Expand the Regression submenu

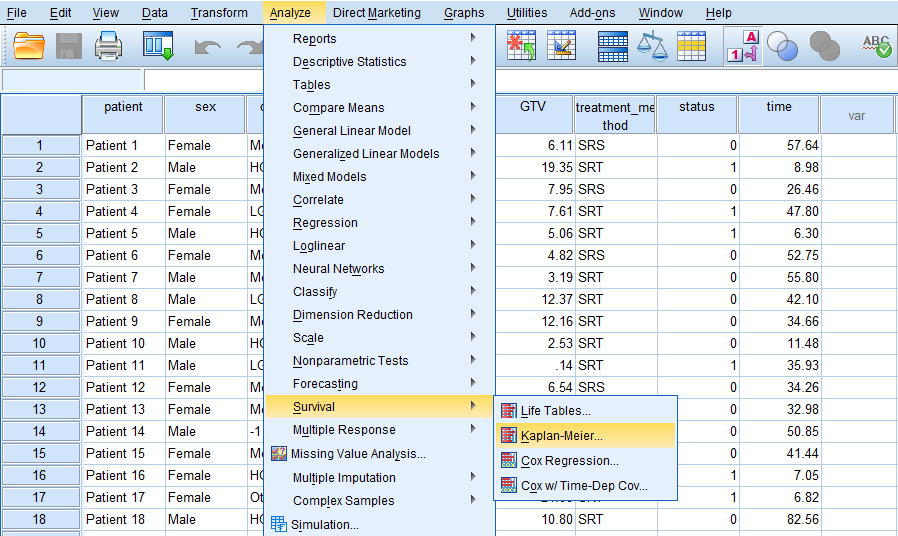click(x=379, y=223)
